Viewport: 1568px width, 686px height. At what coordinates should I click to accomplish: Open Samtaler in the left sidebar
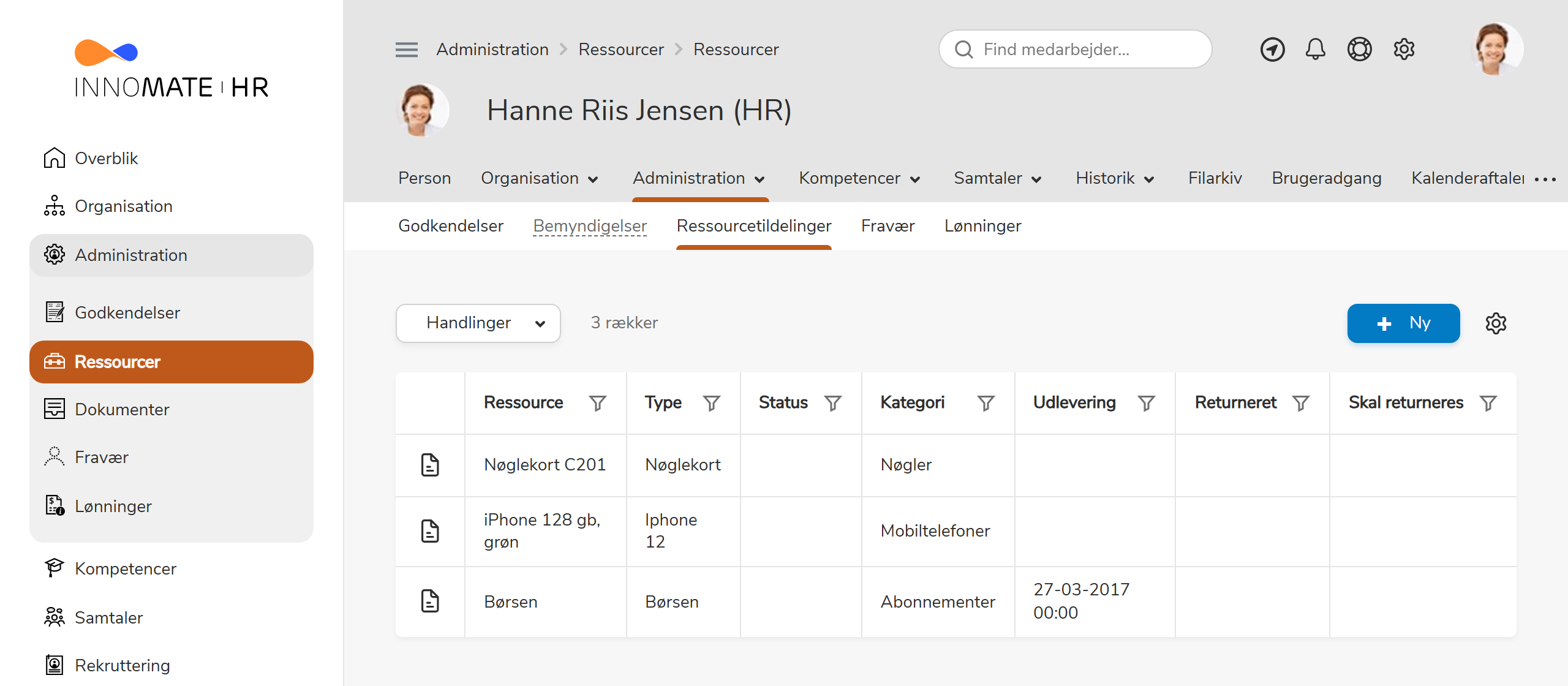(171, 617)
